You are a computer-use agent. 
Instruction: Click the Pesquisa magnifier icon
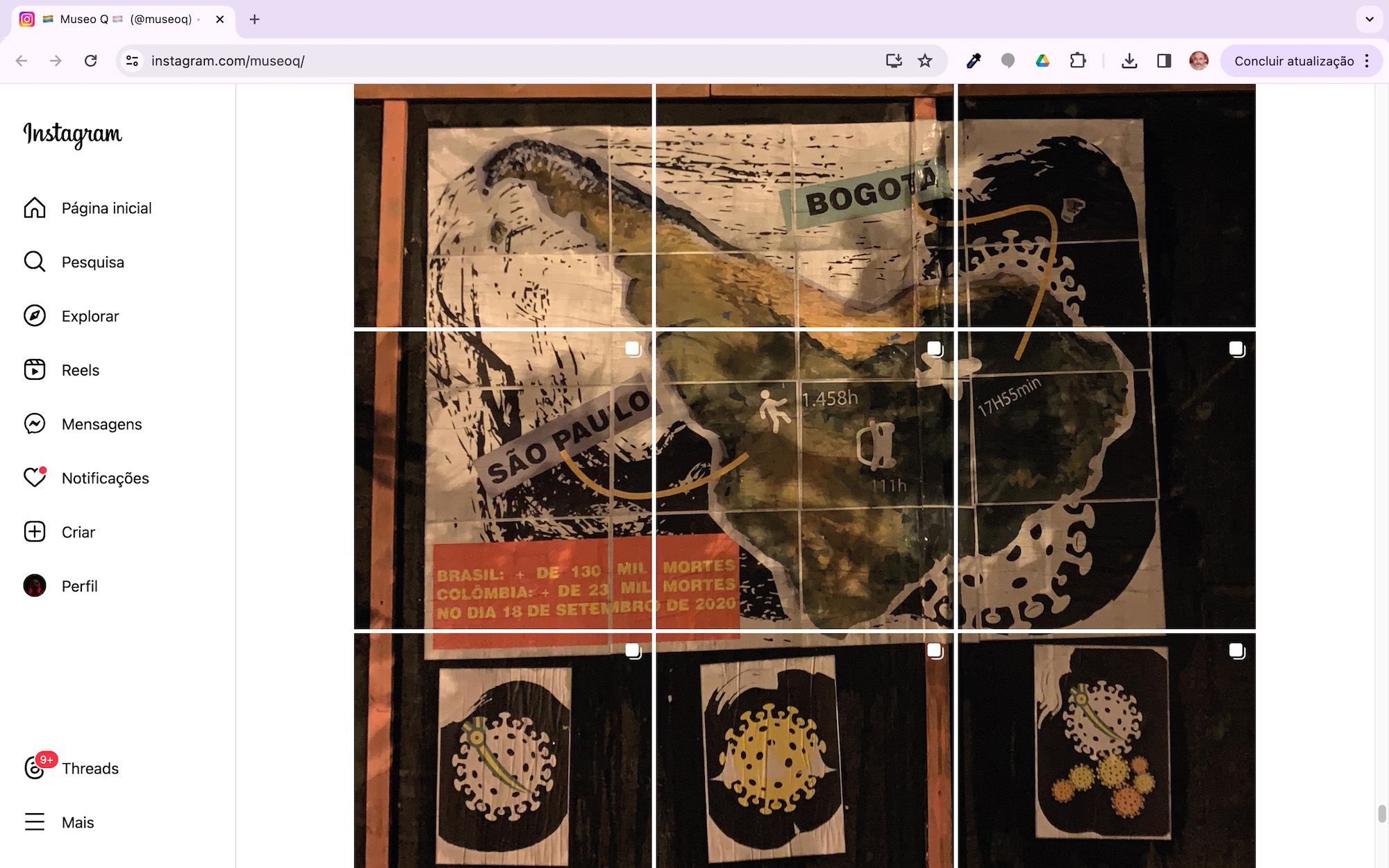click(x=35, y=262)
